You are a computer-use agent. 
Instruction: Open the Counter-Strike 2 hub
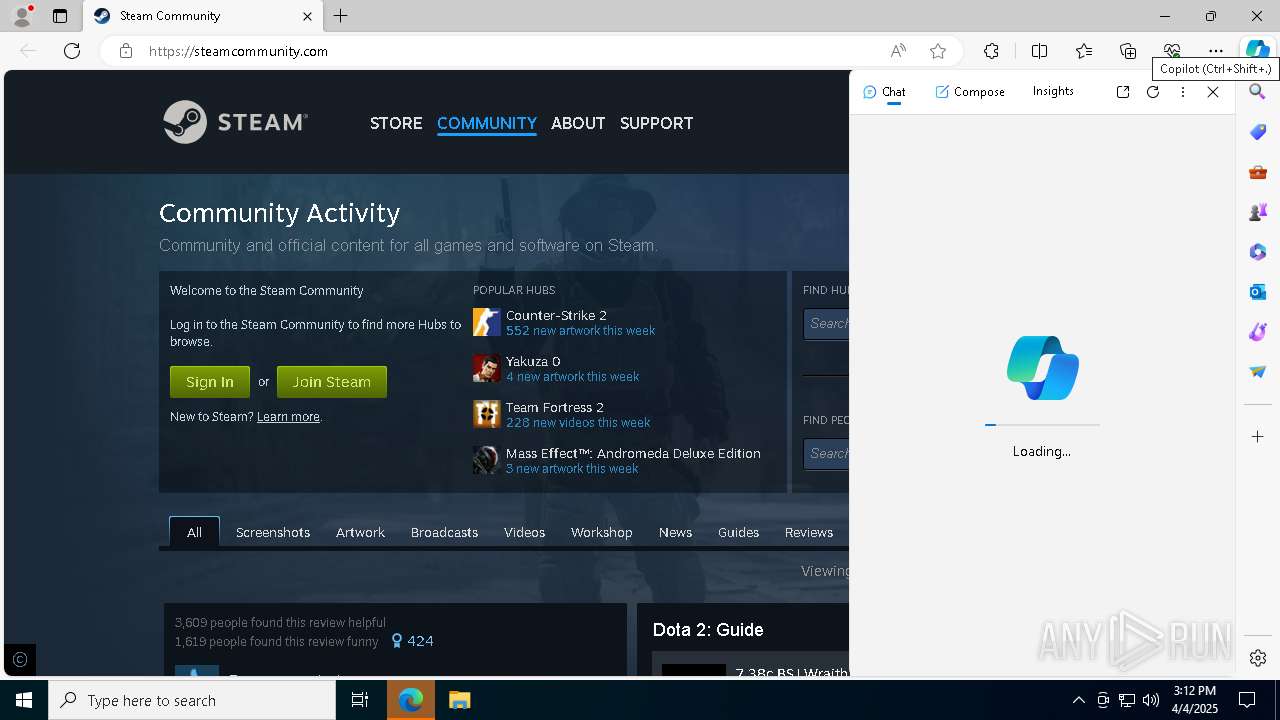coord(556,315)
